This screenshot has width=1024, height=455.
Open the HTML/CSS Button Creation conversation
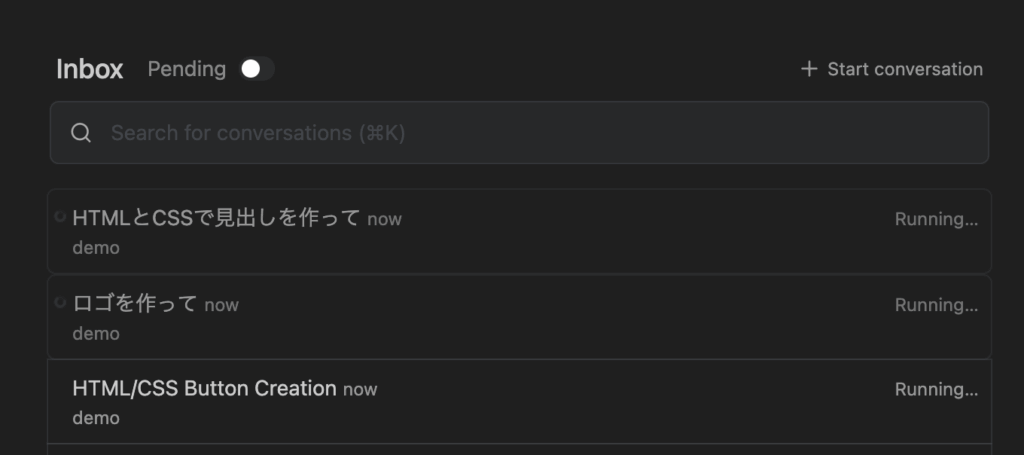click(204, 388)
